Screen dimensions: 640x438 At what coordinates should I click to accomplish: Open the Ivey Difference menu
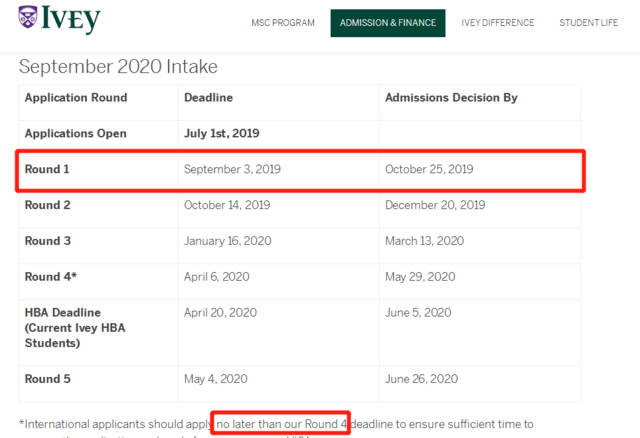click(x=498, y=23)
